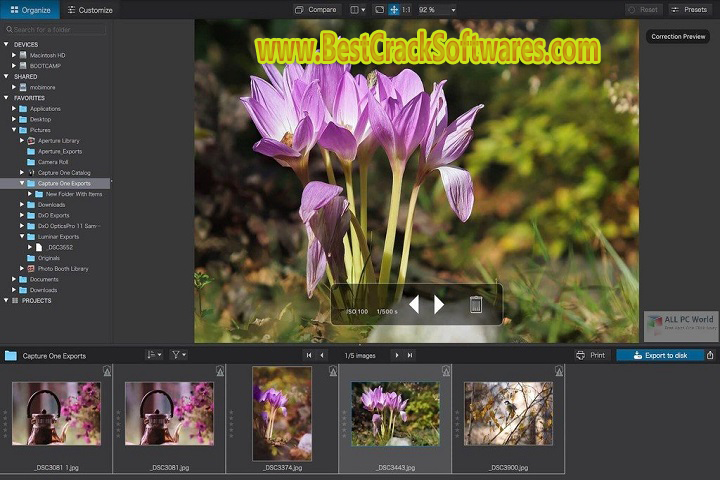Open the 92 % zoom level dropdown
720x480 pixels.
[437, 10]
